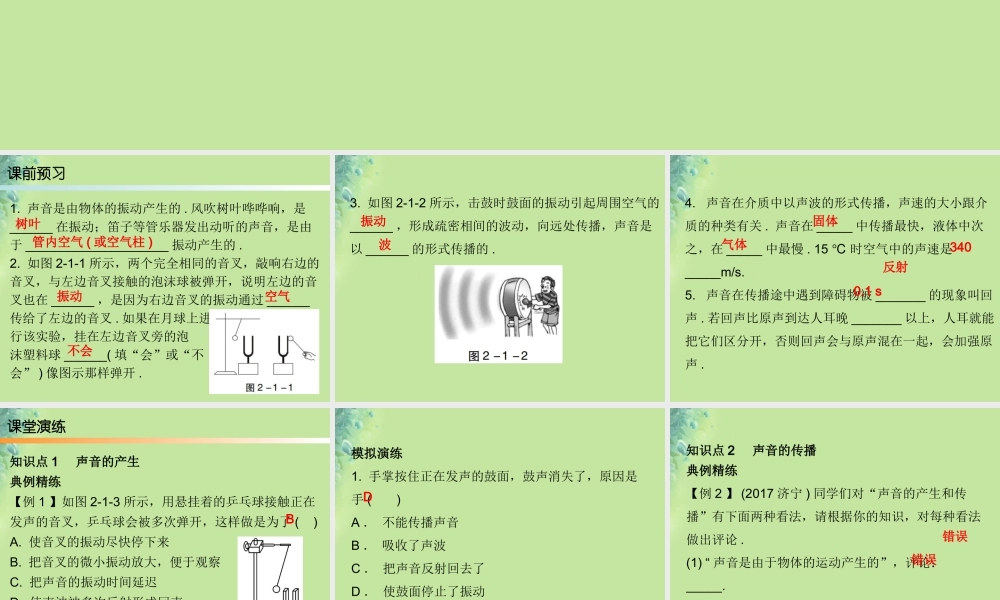Click option C. 把声音反射回去了
This screenshot has height=600, width=1000.
418,568
